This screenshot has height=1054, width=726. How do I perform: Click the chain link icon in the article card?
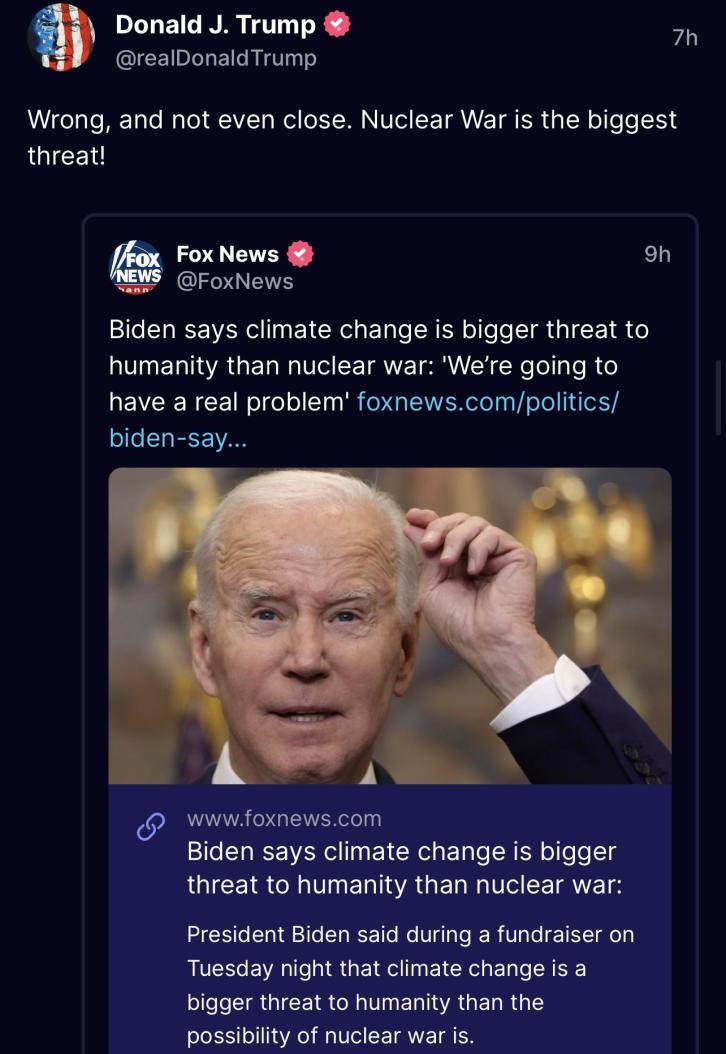click(x=150, y=828)
